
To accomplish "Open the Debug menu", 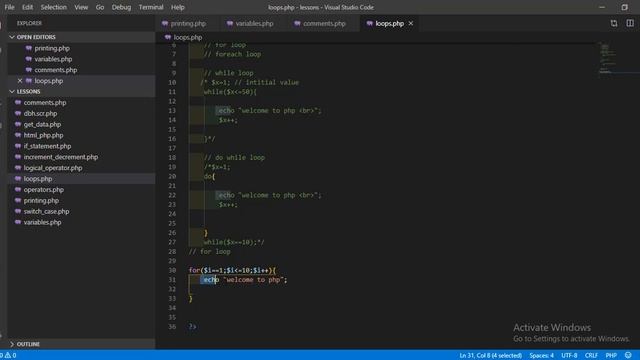I will (x=121, y=7).
